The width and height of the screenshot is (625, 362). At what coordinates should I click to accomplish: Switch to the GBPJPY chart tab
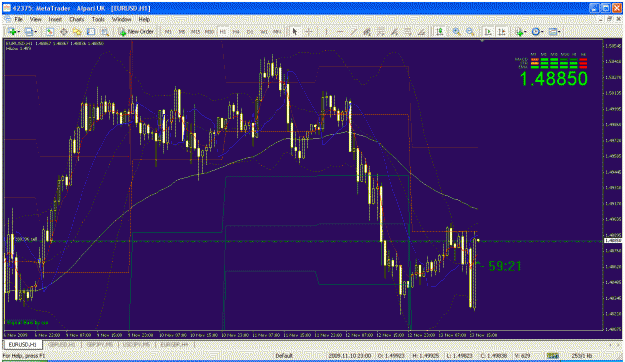click(x=100, y=344)
